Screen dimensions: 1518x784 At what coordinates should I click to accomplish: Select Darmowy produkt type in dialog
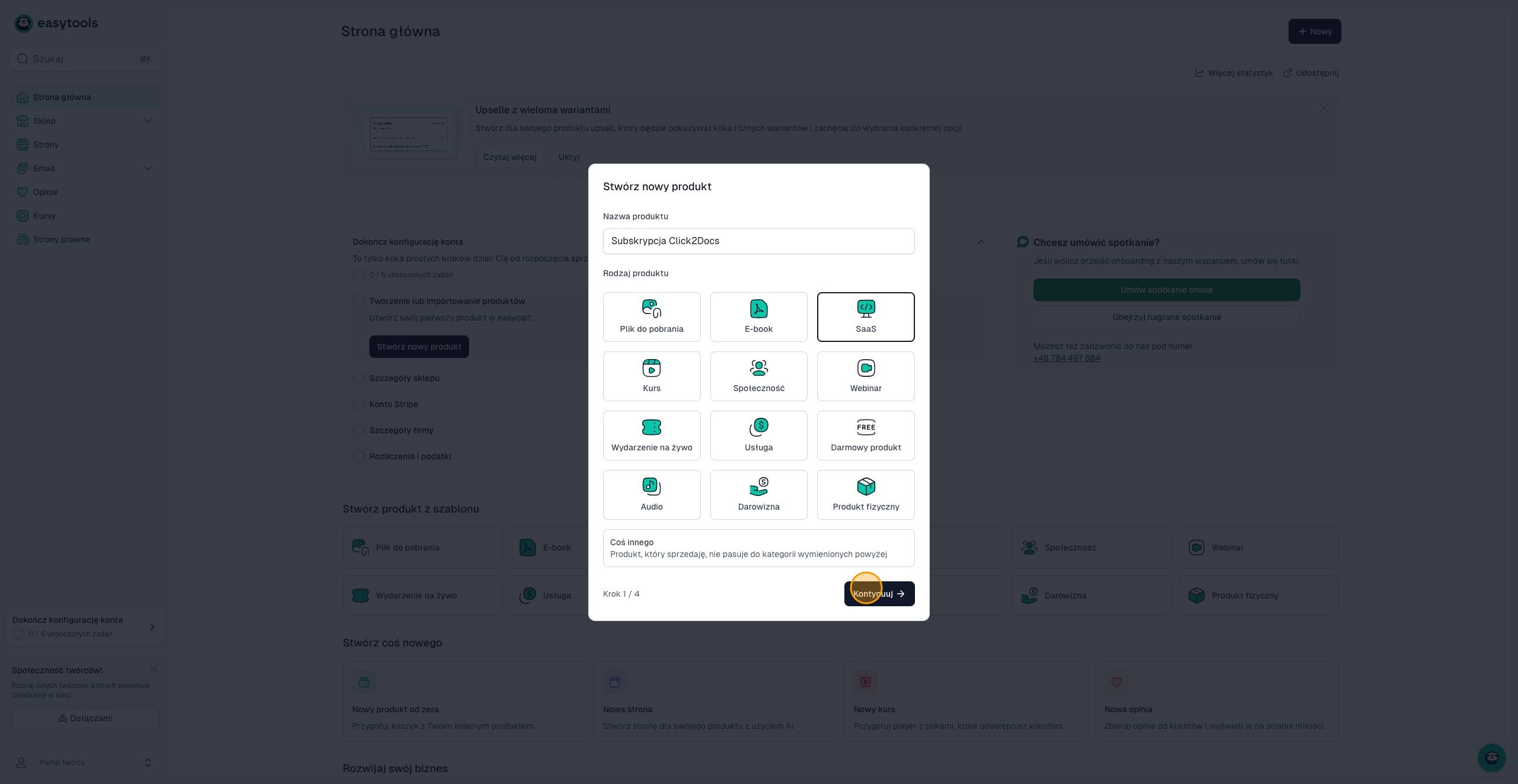[x=866, y=436]
